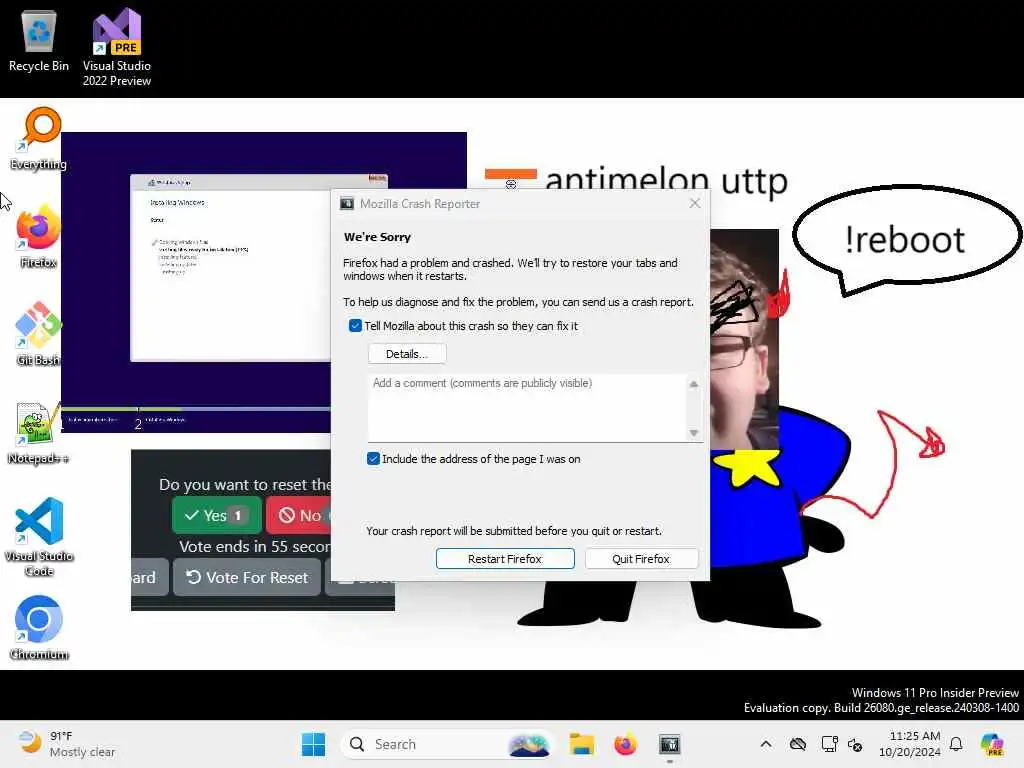Click Quit Firefox button
1024x768 pixels.
641,559
